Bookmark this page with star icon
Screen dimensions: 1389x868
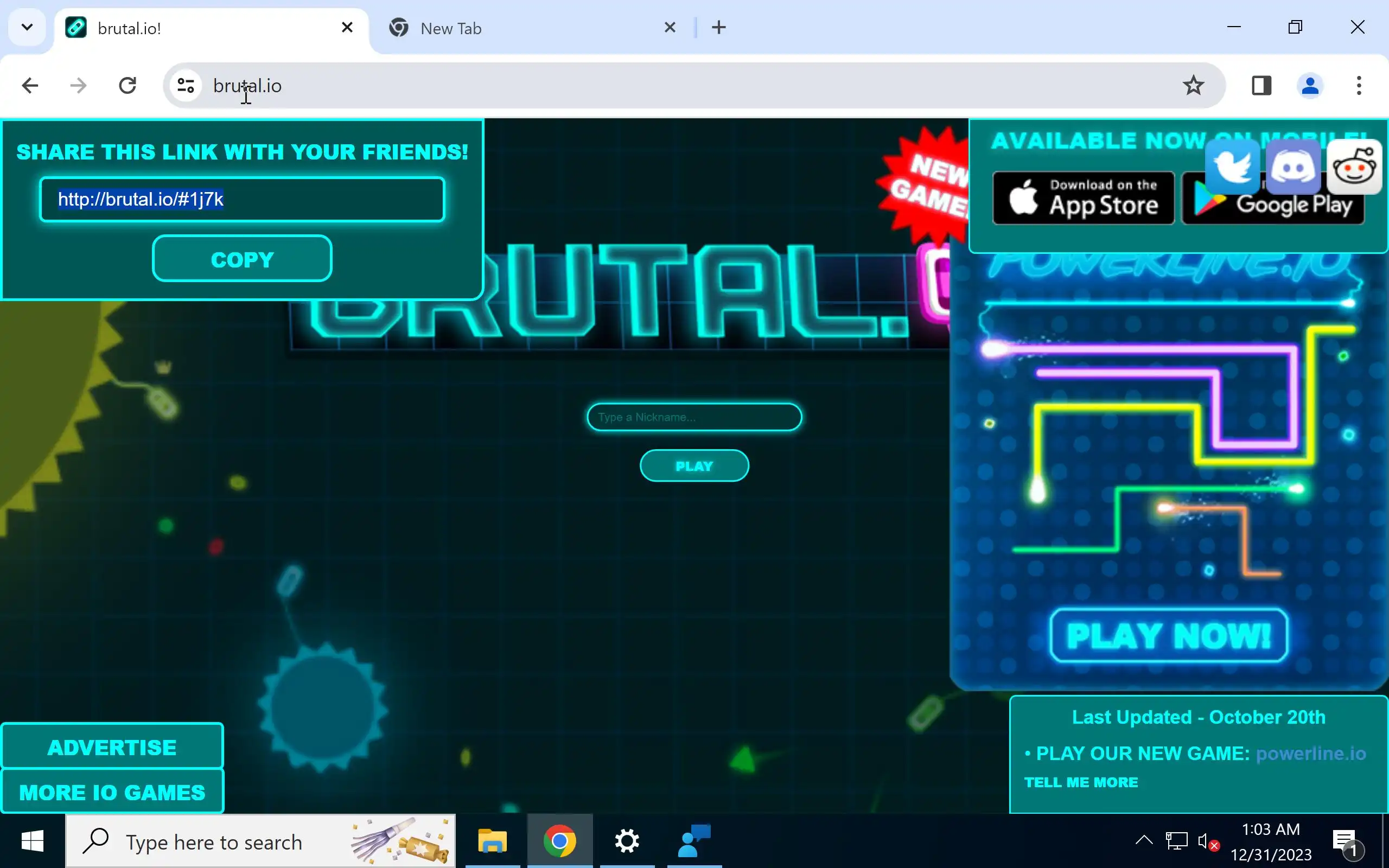[1193, 86]
